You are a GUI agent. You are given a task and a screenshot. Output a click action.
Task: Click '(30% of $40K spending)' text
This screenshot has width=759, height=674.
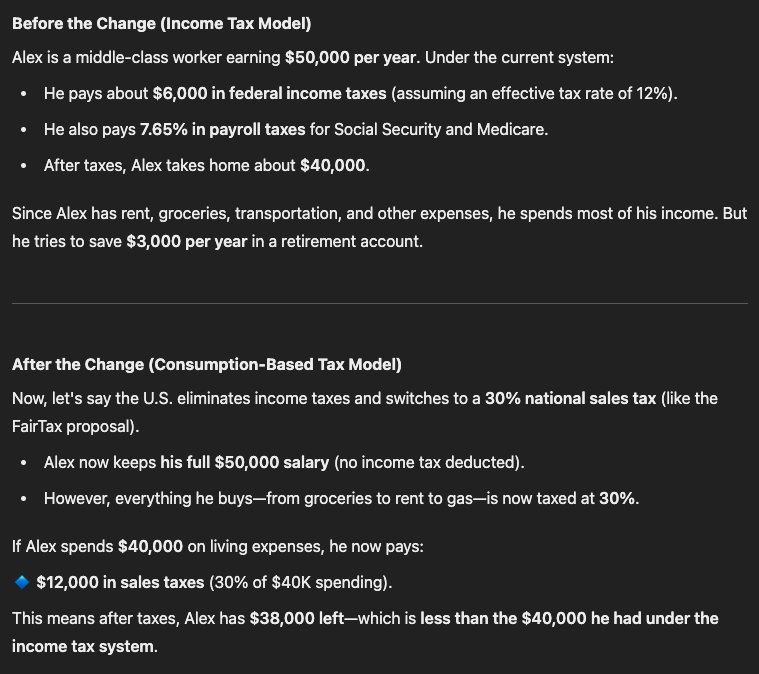point(300,582)
